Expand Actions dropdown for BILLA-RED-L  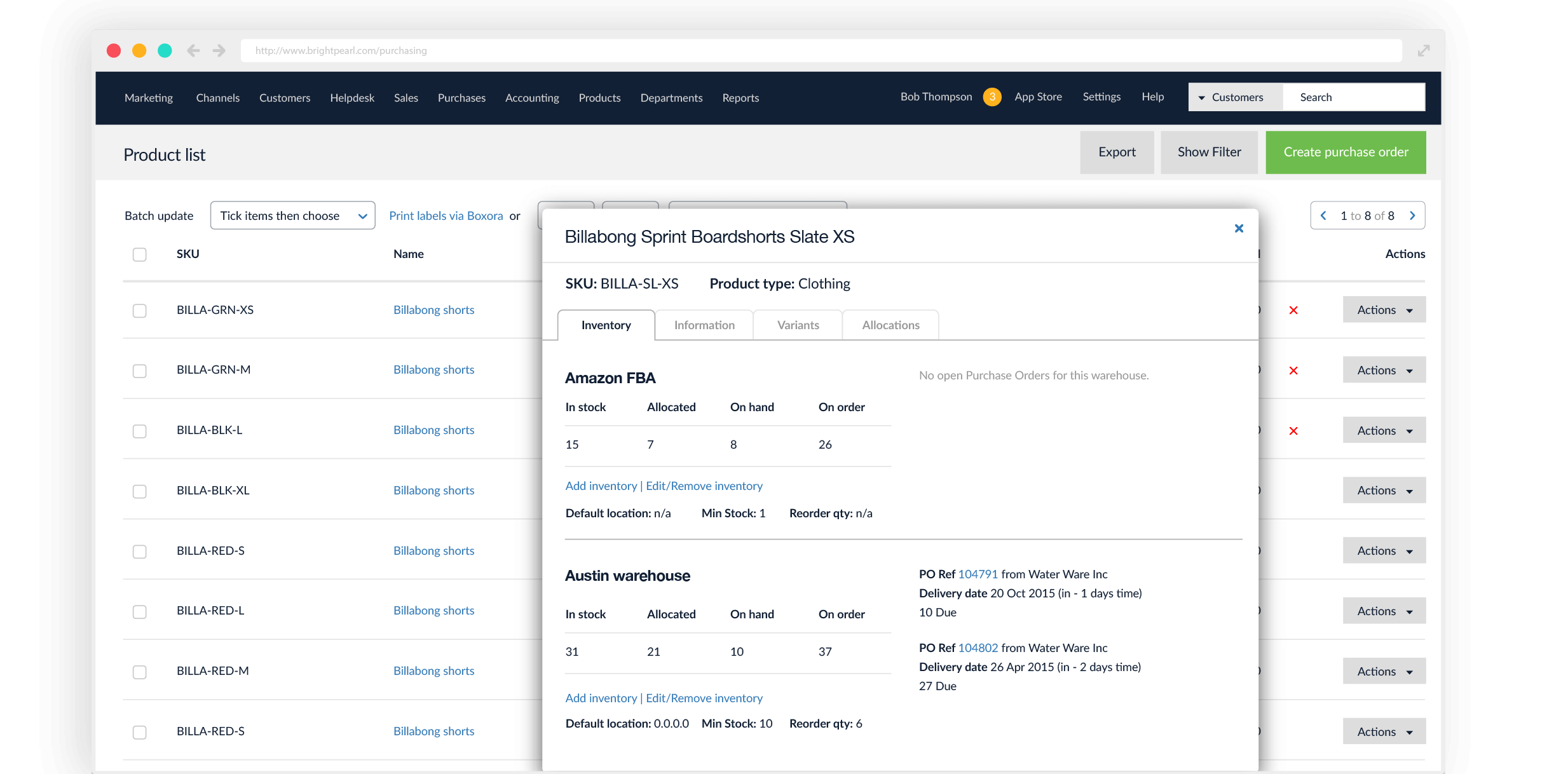click(x=1384, y=611)
